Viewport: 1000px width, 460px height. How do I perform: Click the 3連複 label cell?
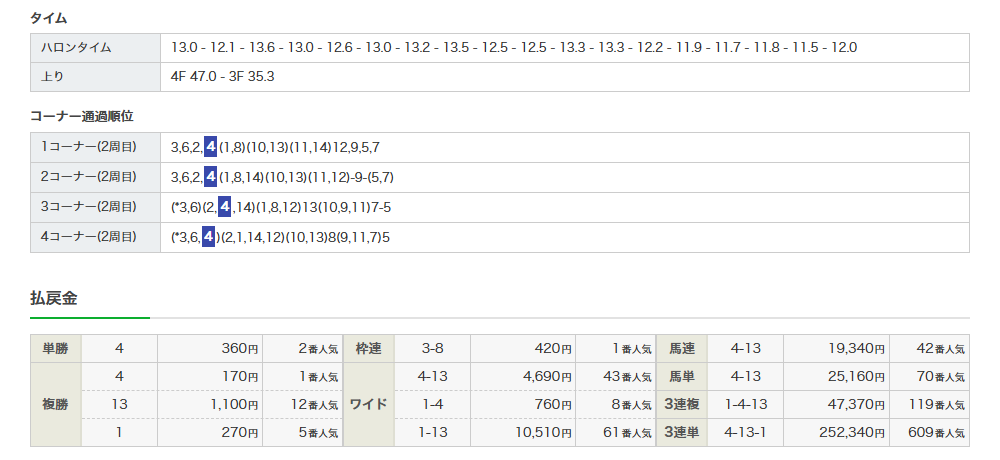click(682, 405)
